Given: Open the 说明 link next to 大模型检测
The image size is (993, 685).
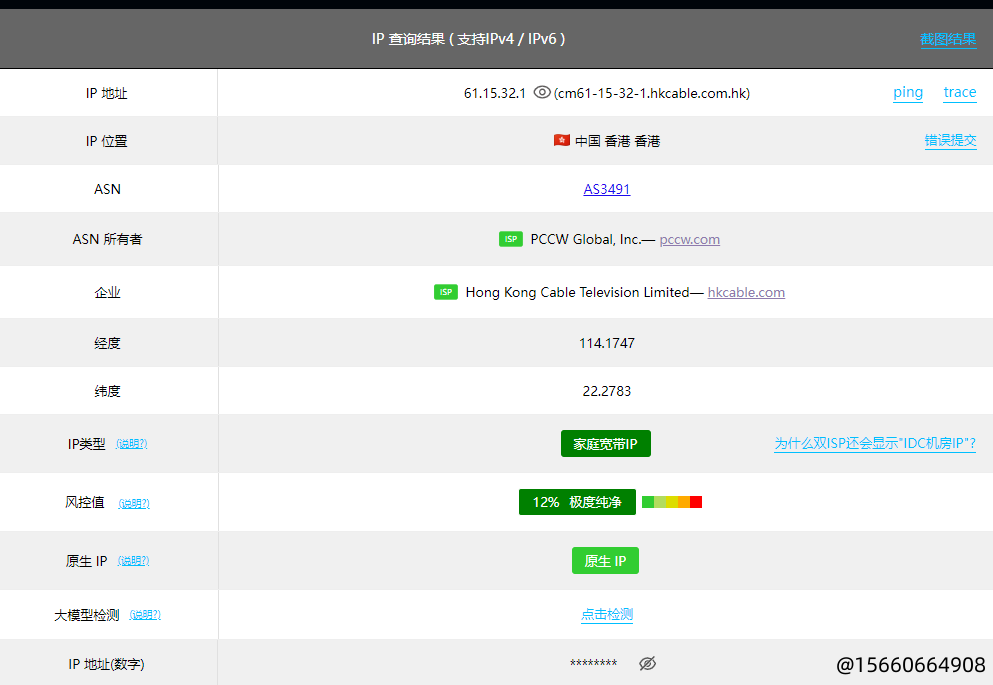Looking at the screenshot, I should pyautogui.click(x=145, y=615).
